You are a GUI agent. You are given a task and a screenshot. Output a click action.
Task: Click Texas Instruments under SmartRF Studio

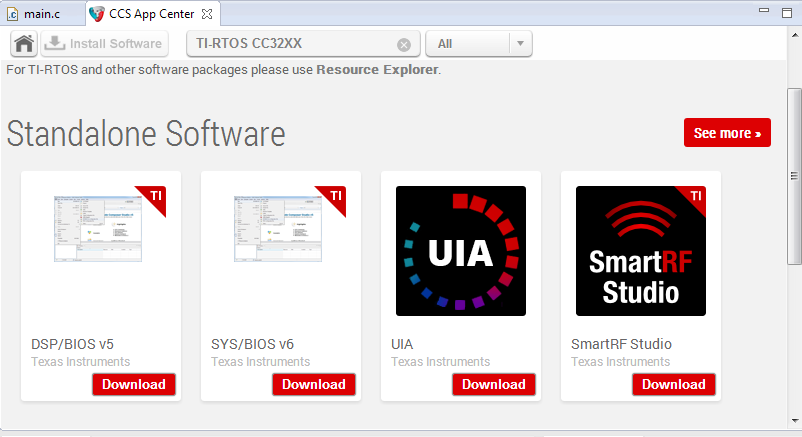(x=620, y=362)
